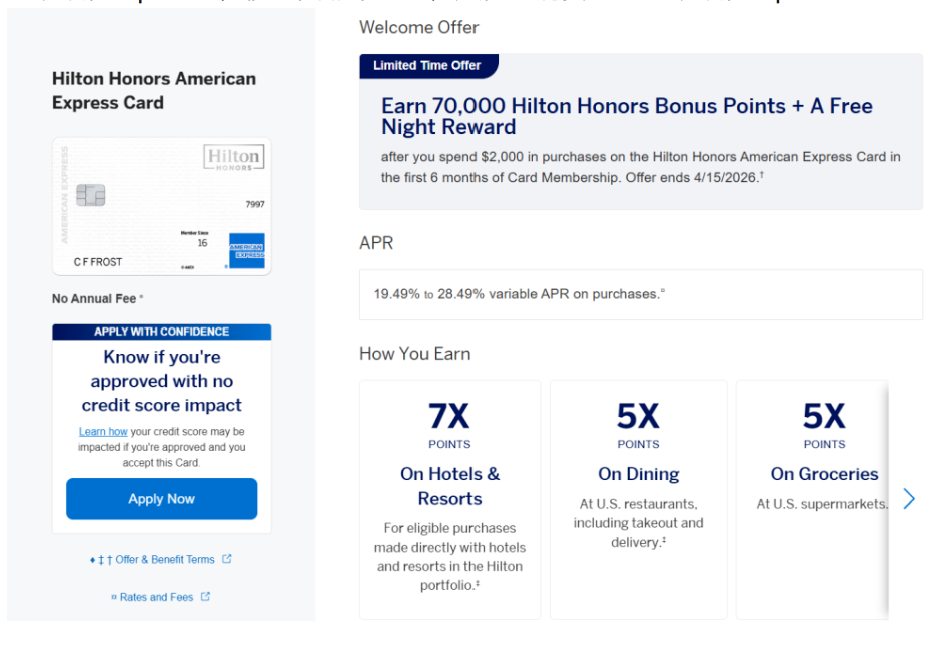This screenshot has width=944, height=656.
Task: Click the cardholder name C F FROST
Action: 98,262
